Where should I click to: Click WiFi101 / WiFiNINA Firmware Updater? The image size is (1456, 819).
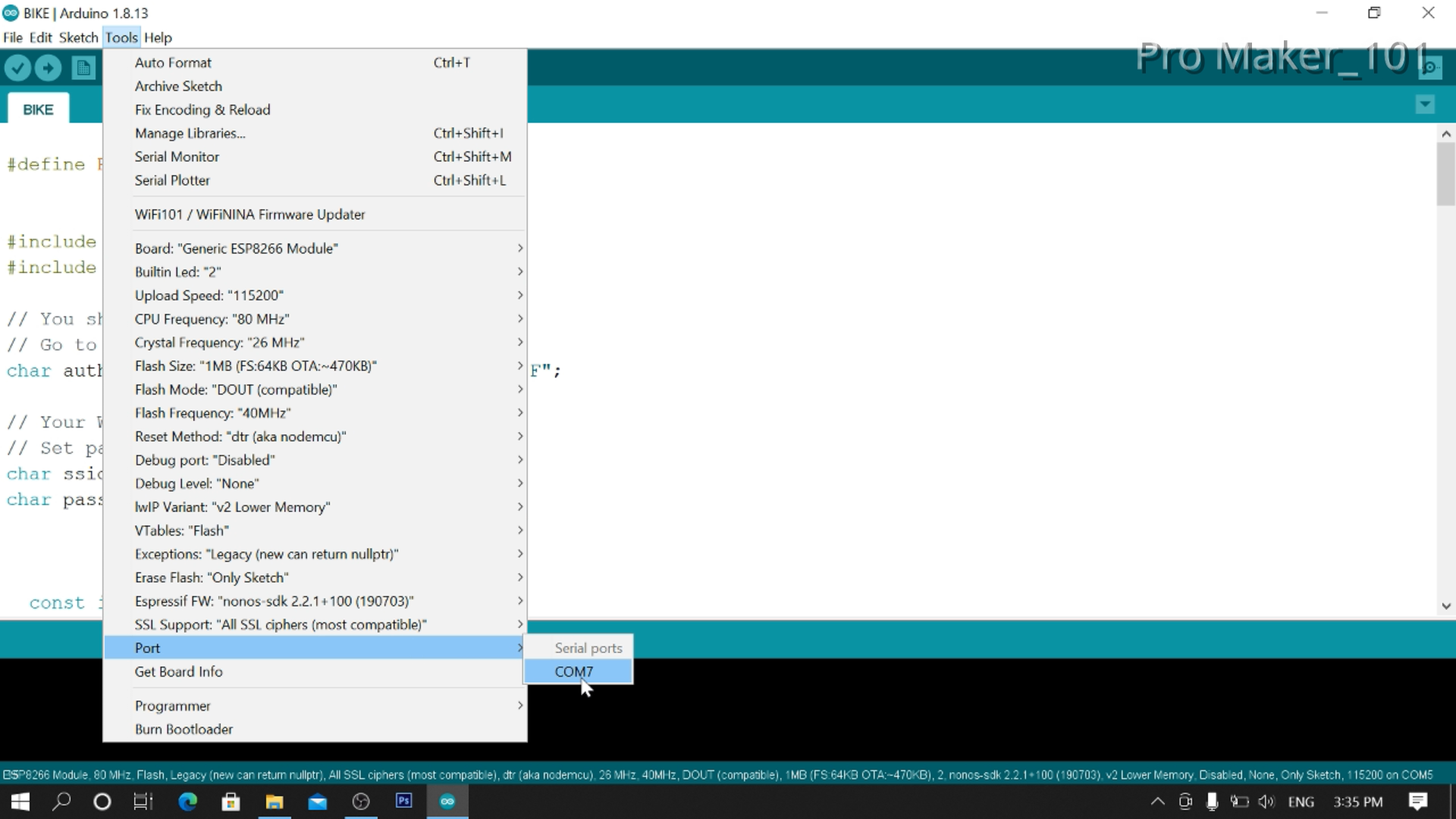tap(249, 215)
